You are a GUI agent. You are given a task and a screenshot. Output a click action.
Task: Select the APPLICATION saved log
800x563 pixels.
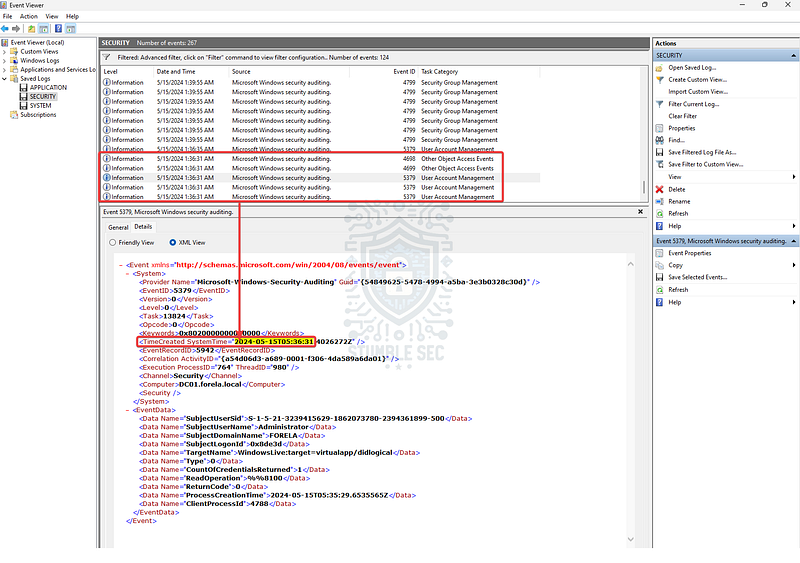(48, 87)
